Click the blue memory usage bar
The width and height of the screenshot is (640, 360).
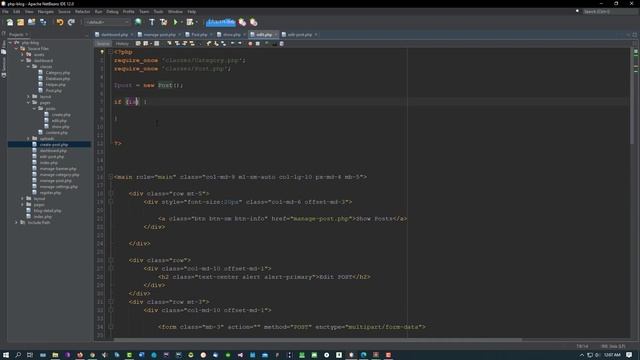tap(220, 22)
